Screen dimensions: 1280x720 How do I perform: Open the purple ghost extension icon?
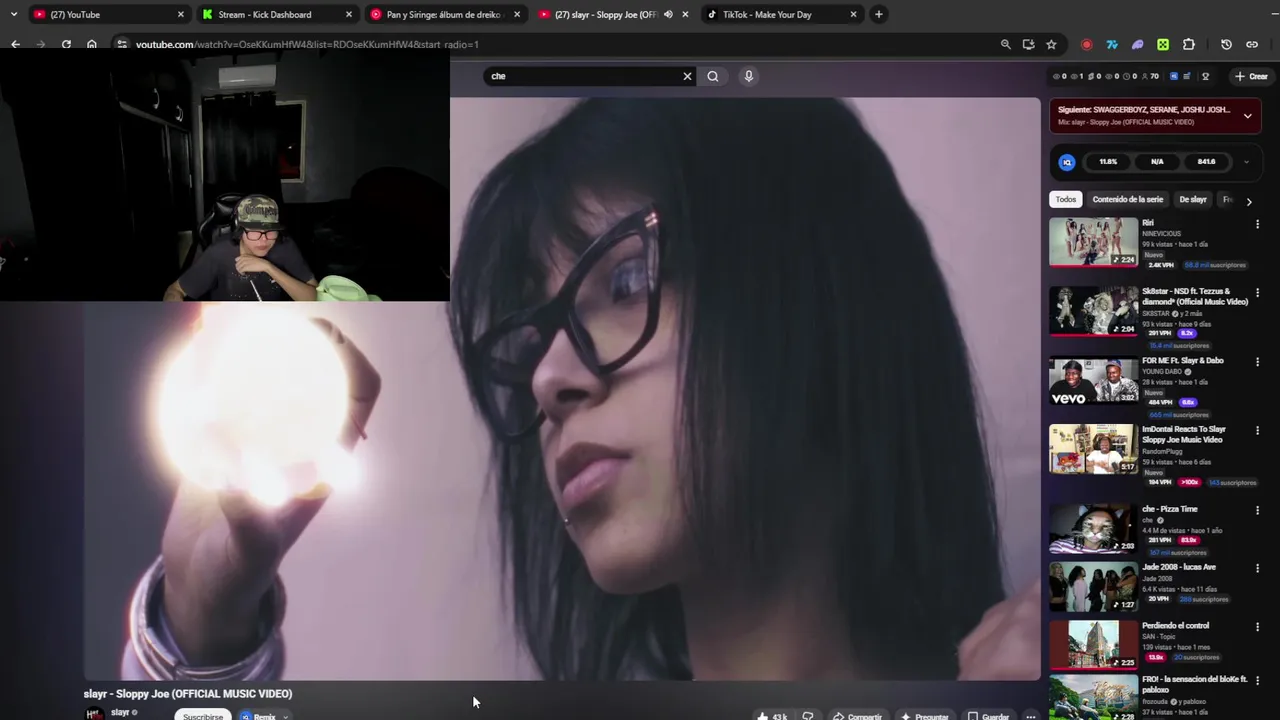[1137, 44]
